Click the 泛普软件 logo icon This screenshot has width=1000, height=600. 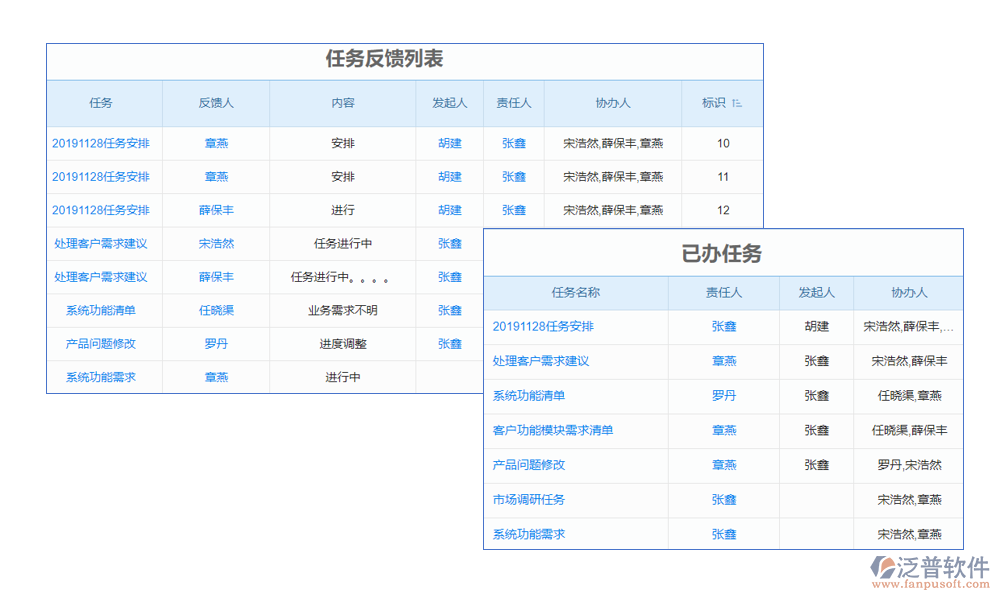pyautogui.click(x=882, y=568)
